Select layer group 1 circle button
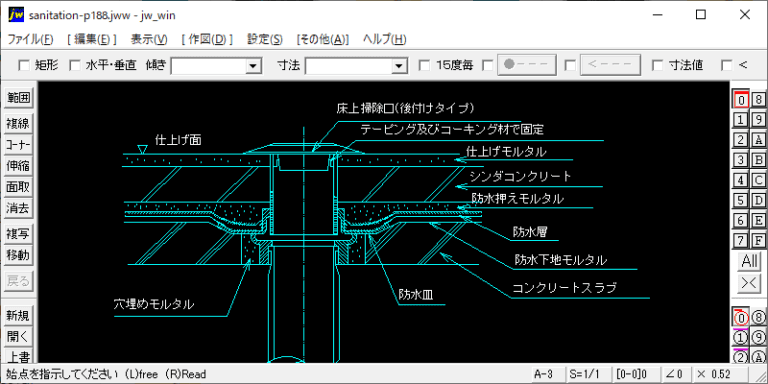 click(x=742, y=337)
